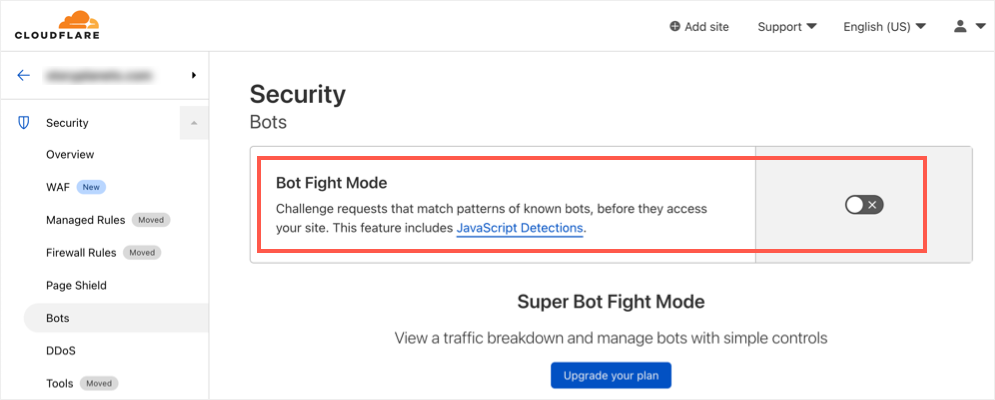Select Page Shield in the sidebar
This screenshot has width=995, height=400.
pos(76,285)
